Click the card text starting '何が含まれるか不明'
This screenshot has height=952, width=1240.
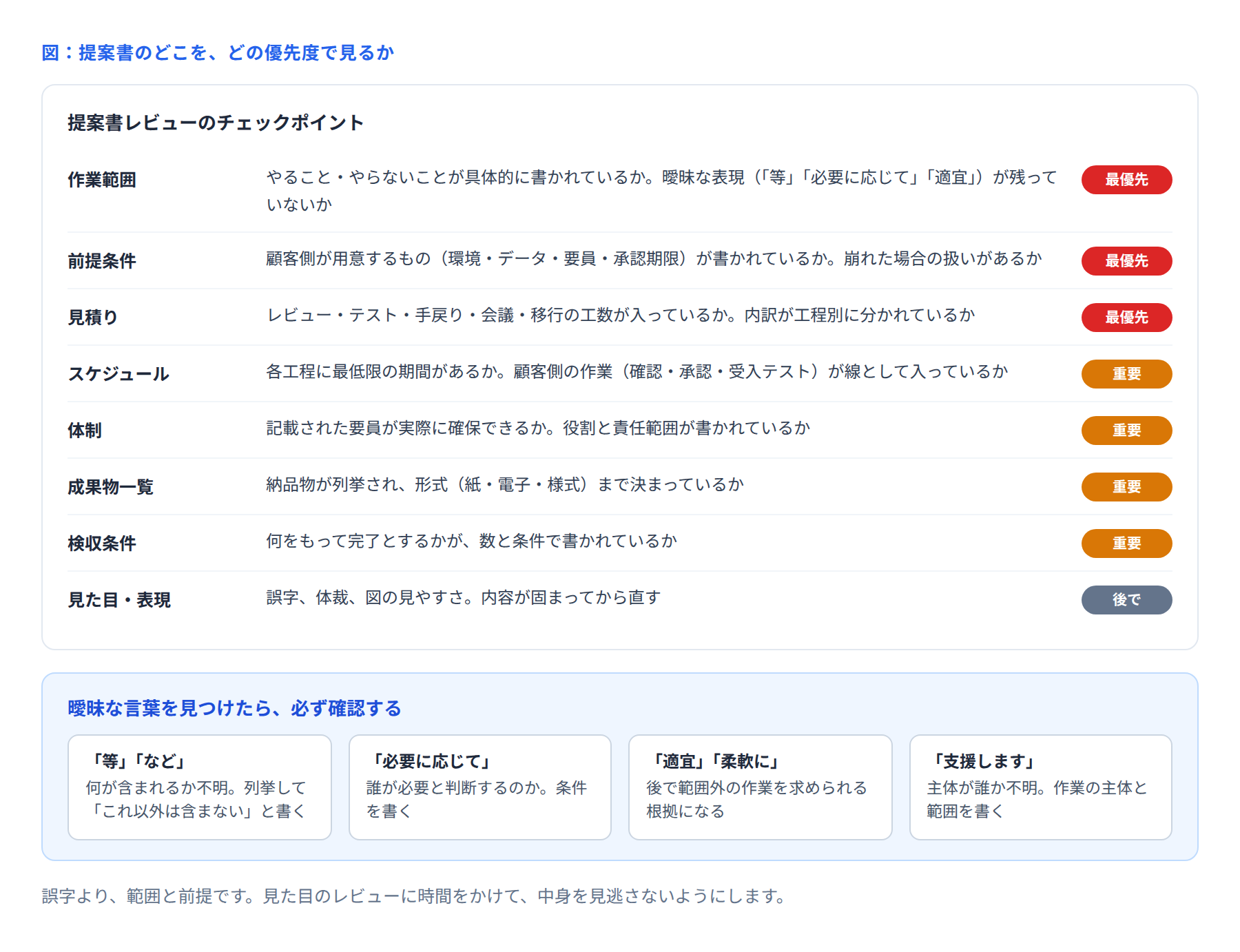coord(196,800)
